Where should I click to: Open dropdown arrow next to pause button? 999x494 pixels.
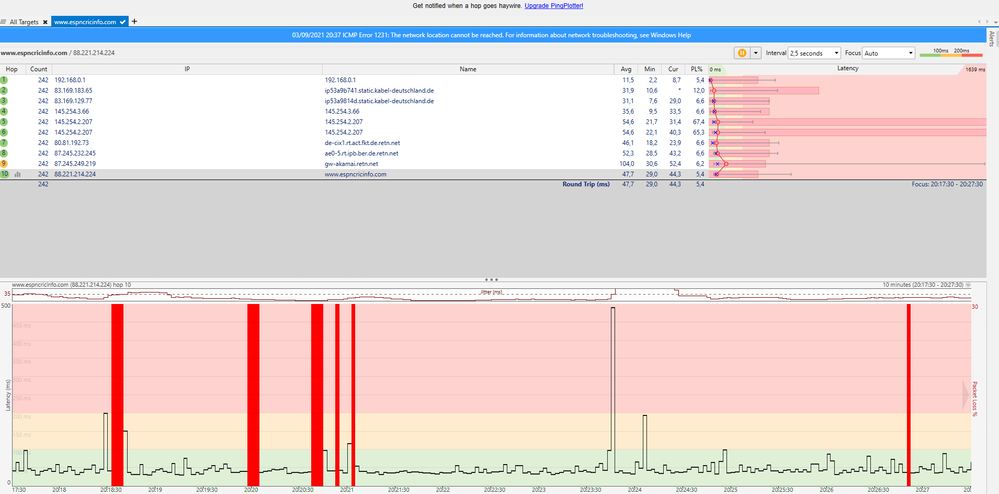756,53
